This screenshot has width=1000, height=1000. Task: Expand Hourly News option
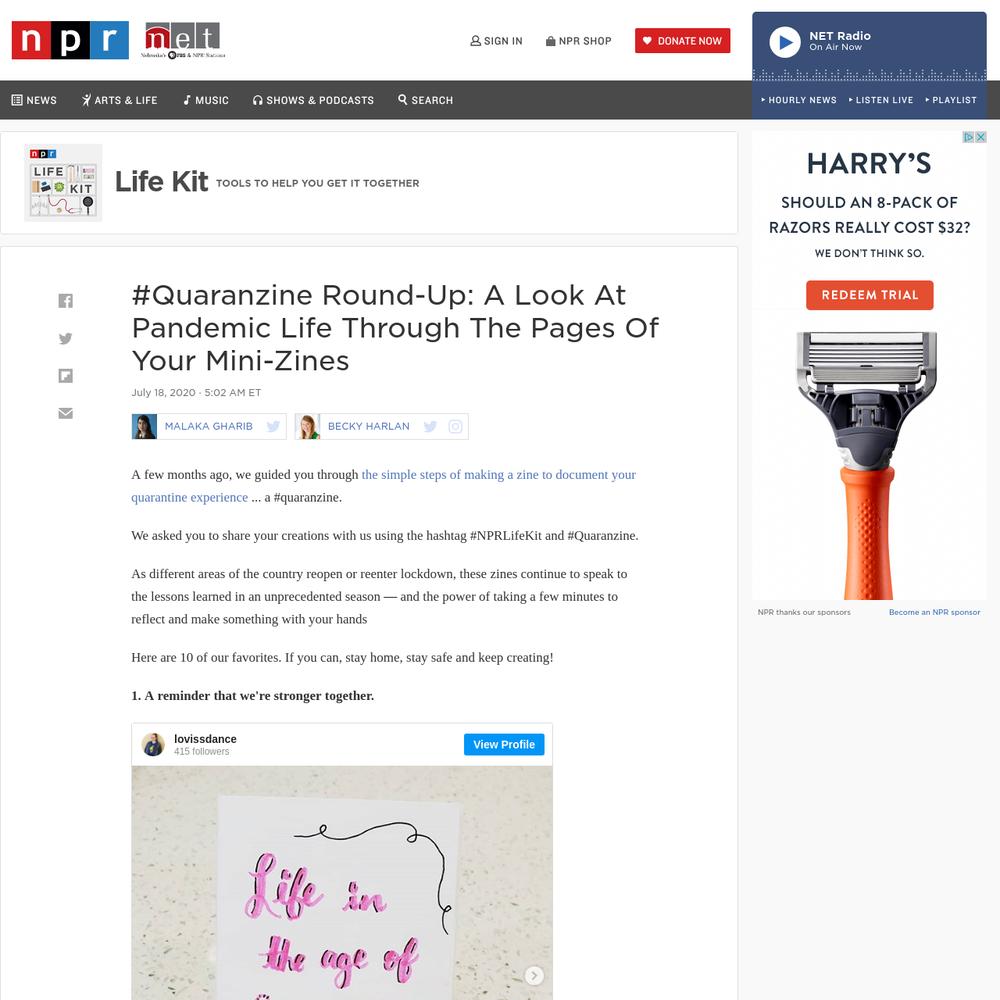[798, 100]
